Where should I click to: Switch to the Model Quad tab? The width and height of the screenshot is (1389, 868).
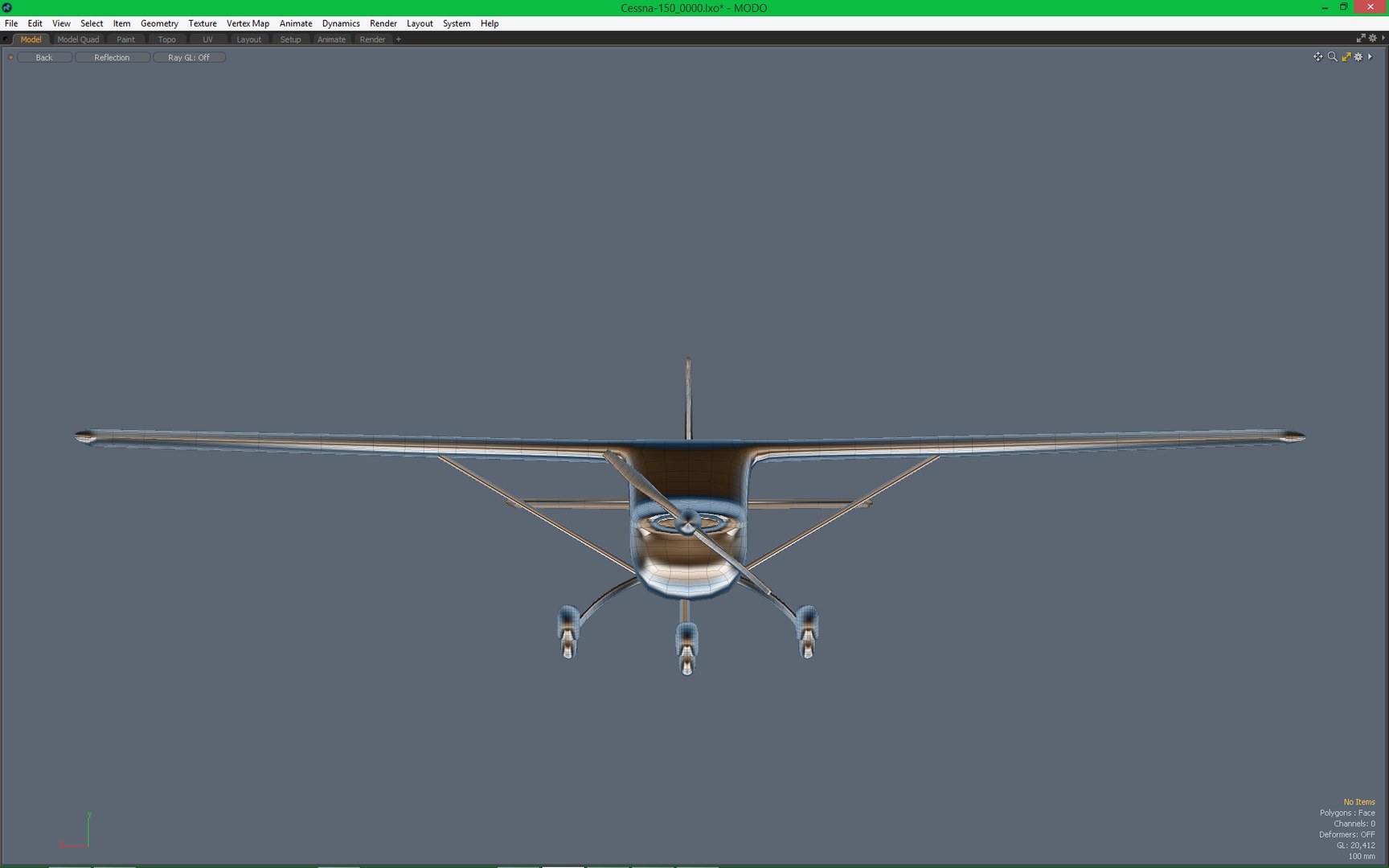point(78,39)
